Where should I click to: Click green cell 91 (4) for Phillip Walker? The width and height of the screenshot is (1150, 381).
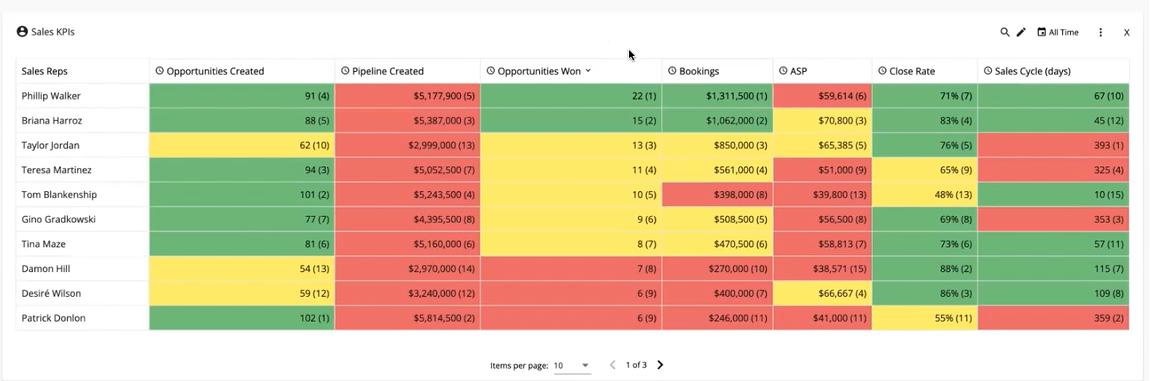pyautogui.click(x=242, y=96)
